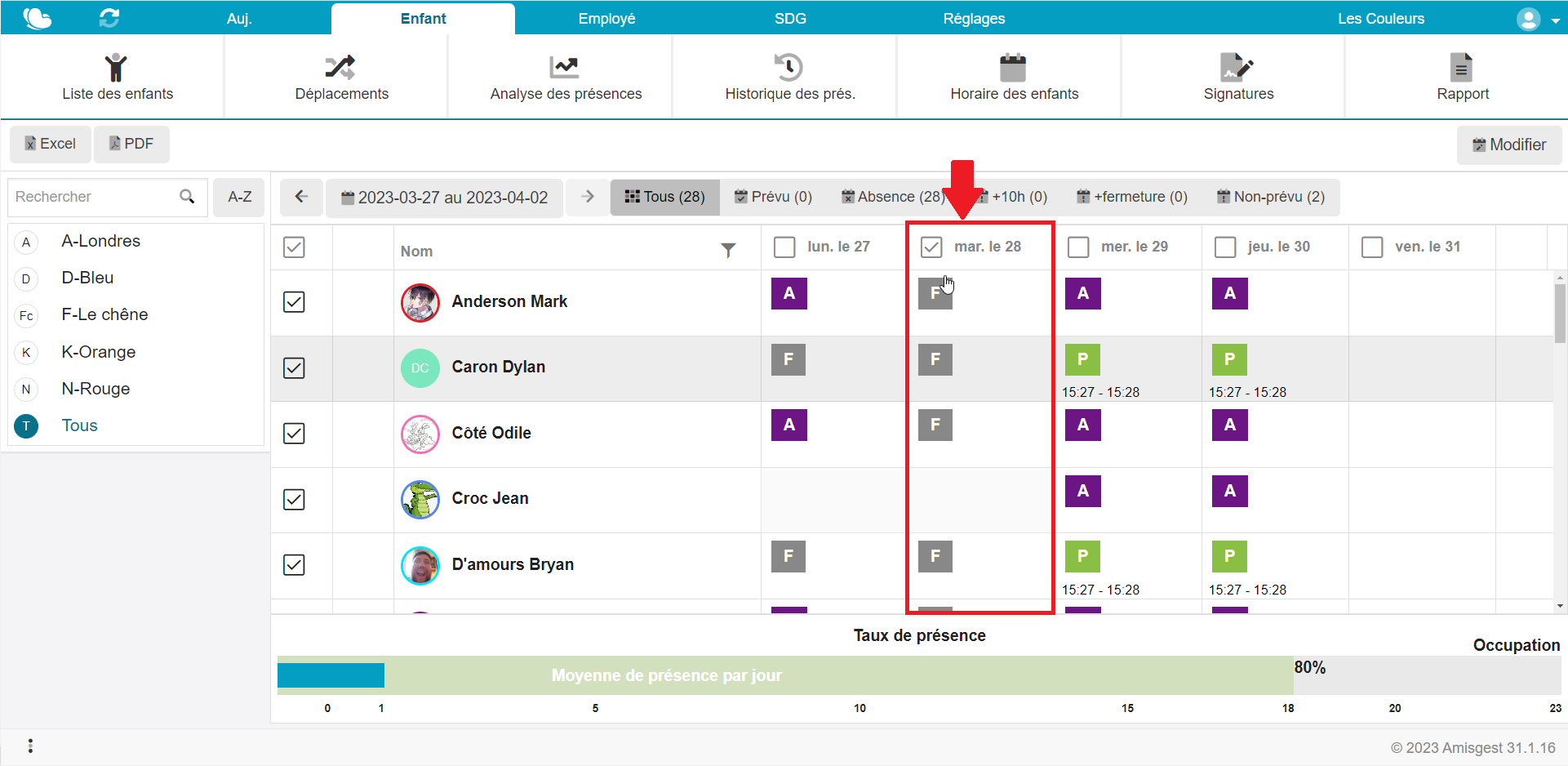Select the +fermeture (0) filter
This screenshot has height=766, width=1568.
(1132, 197)
